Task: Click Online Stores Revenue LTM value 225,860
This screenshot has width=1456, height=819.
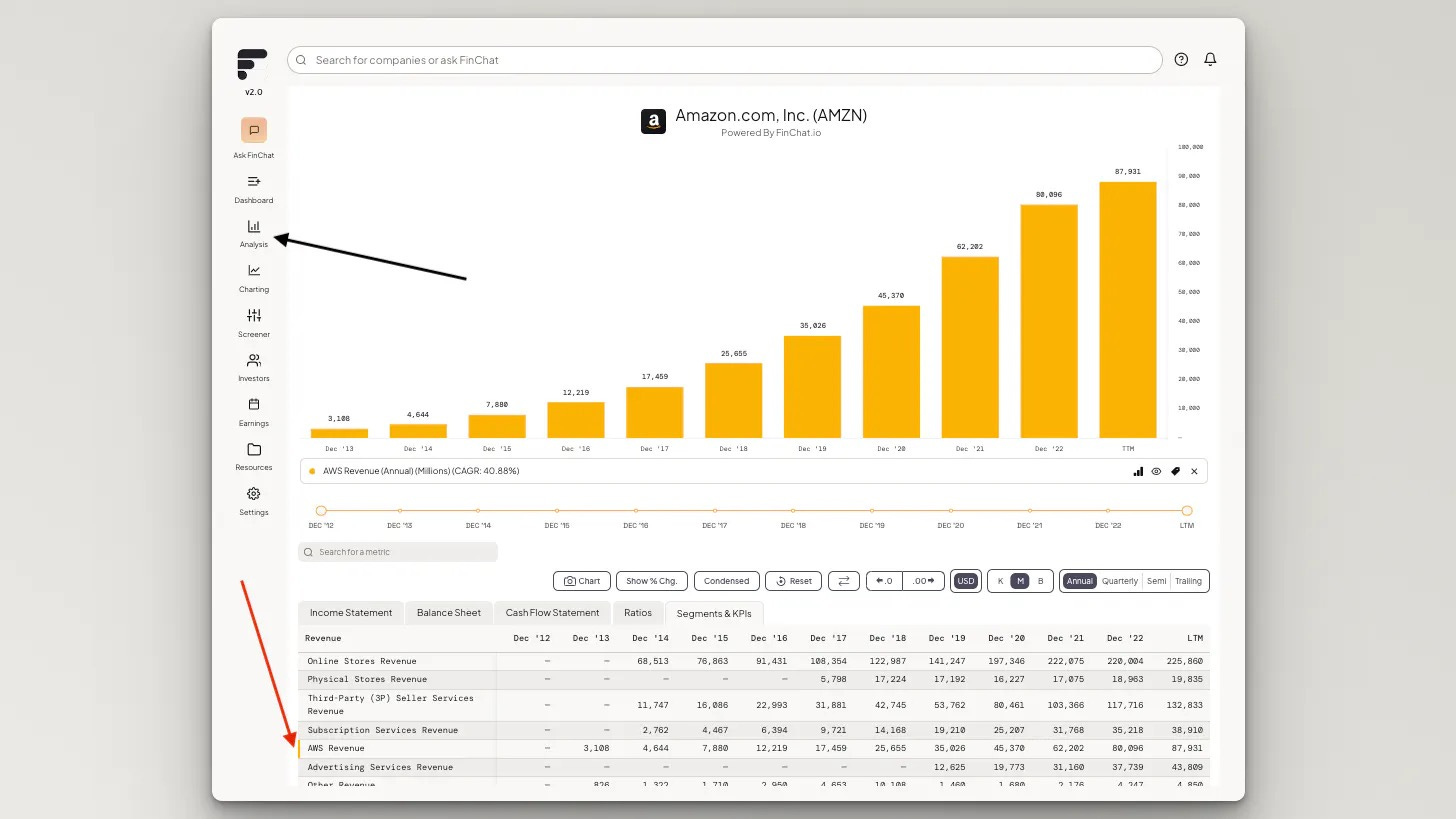Action: pos(1184,661)
